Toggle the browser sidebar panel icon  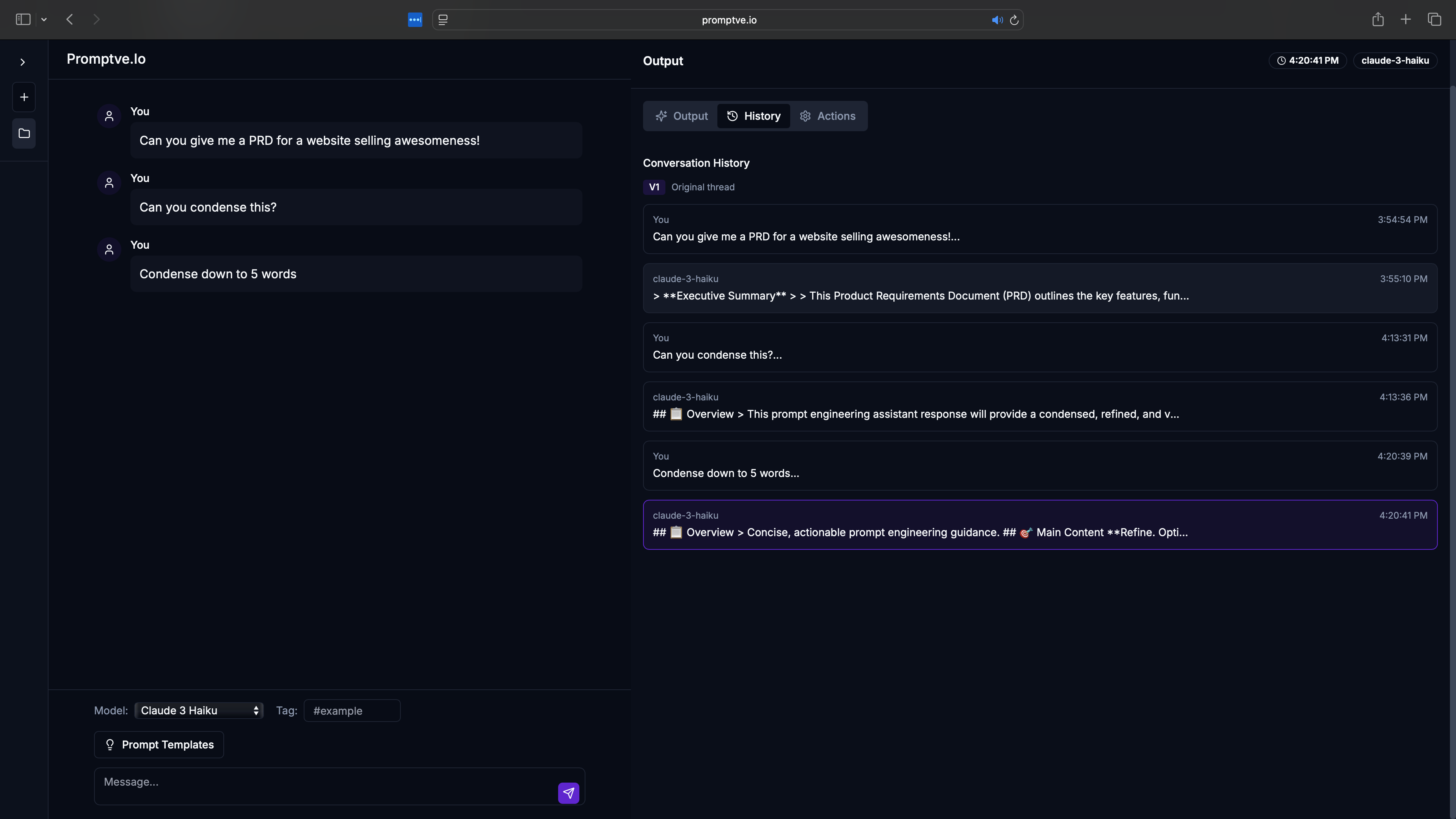23,20
